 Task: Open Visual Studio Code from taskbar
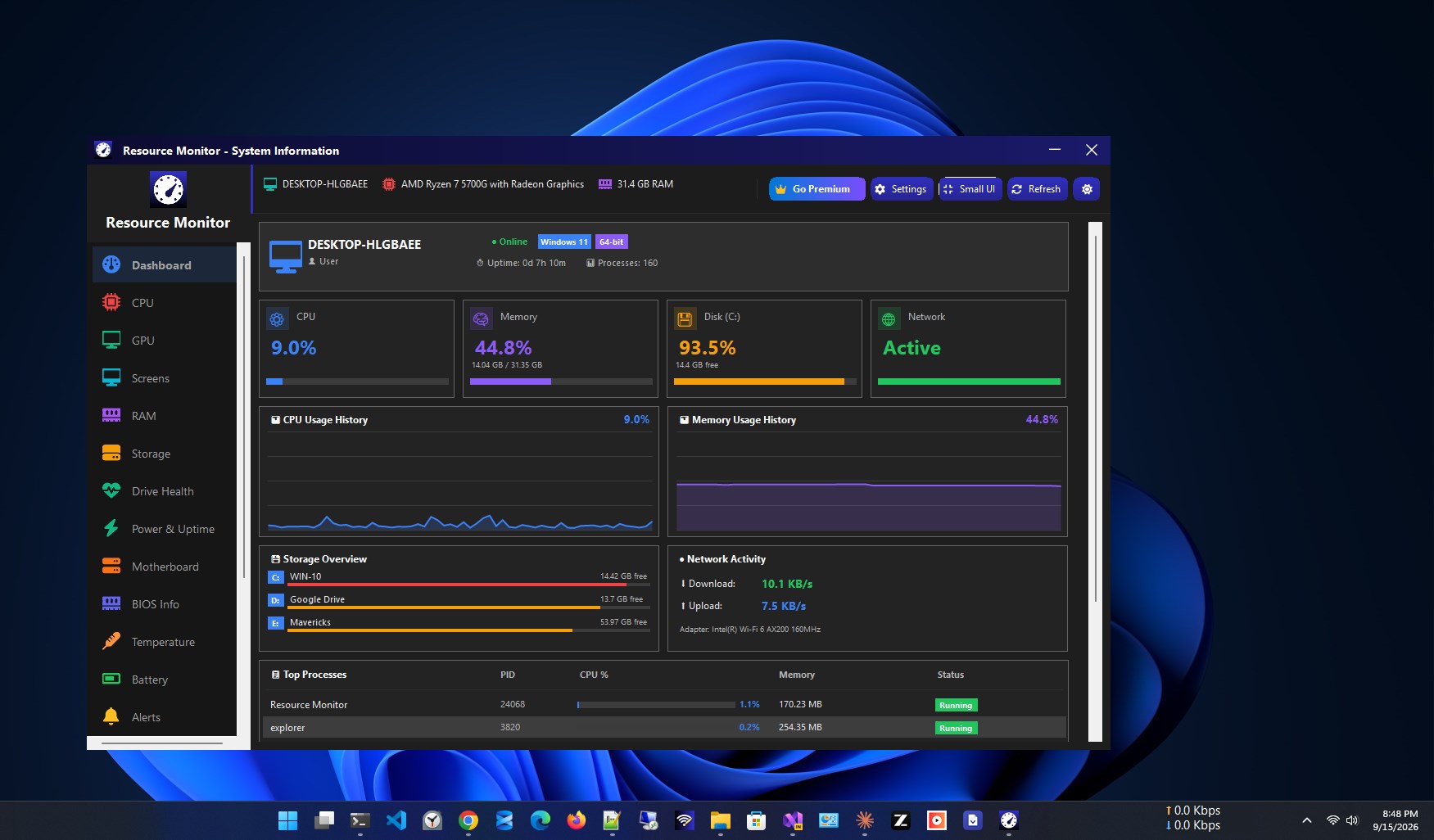[396, 820]
